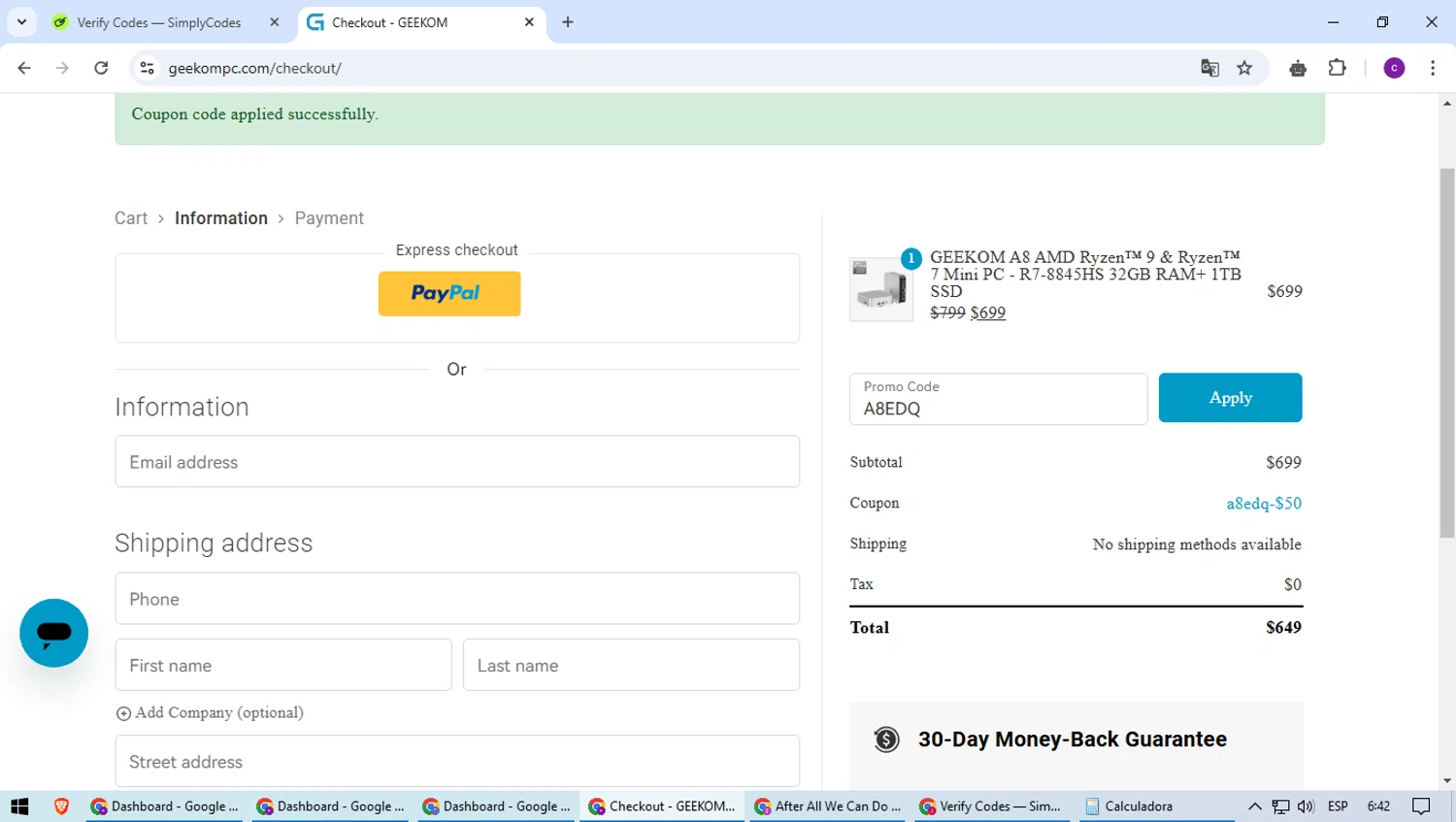Open a new browser tab
The width and height of the screenshot is (1456, 822).
pos(568,22)
